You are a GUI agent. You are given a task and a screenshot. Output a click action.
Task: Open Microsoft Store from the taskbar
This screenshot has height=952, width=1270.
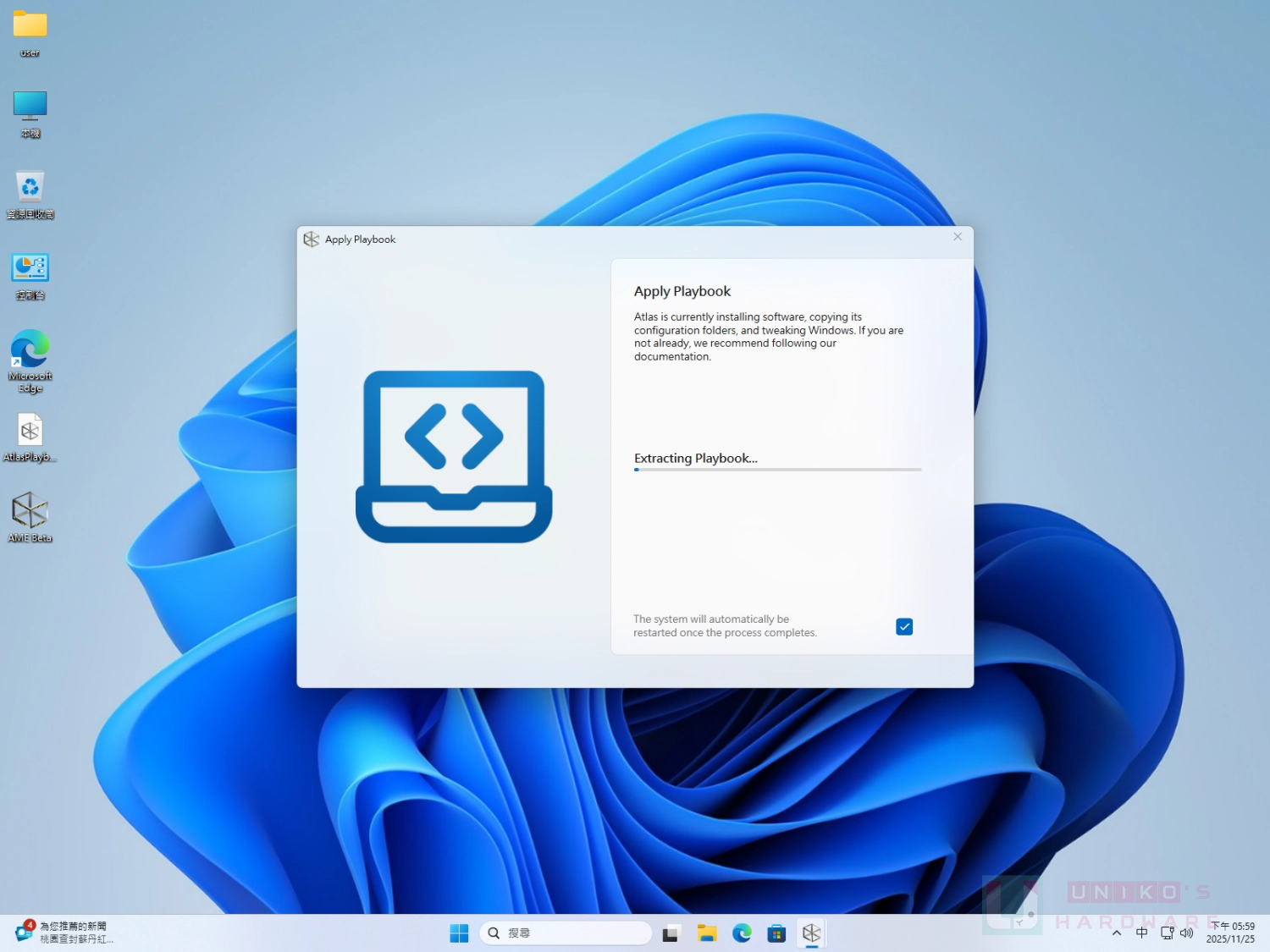(x=776, y=933)
